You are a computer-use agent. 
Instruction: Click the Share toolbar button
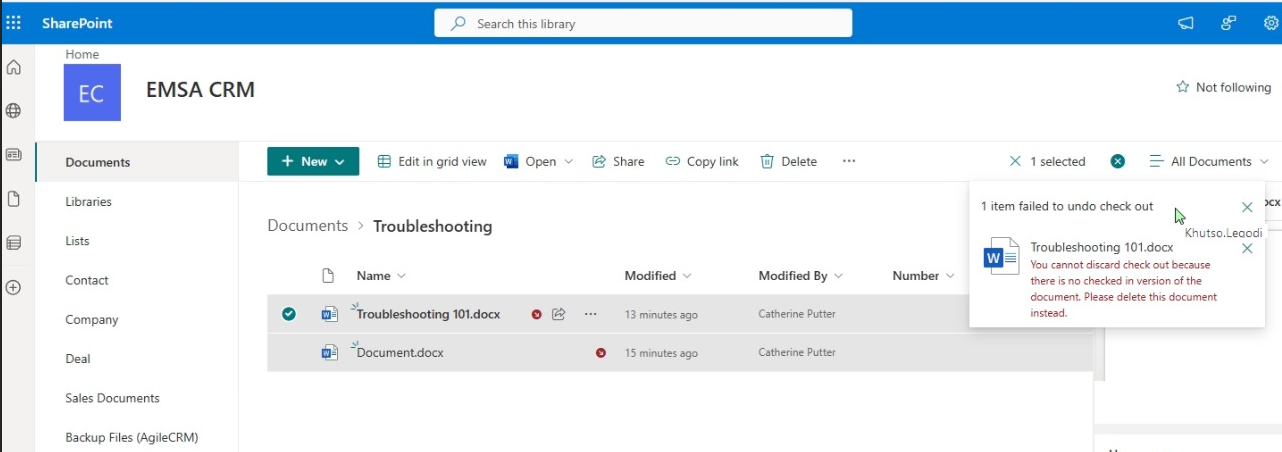click(x=618, y=161)
